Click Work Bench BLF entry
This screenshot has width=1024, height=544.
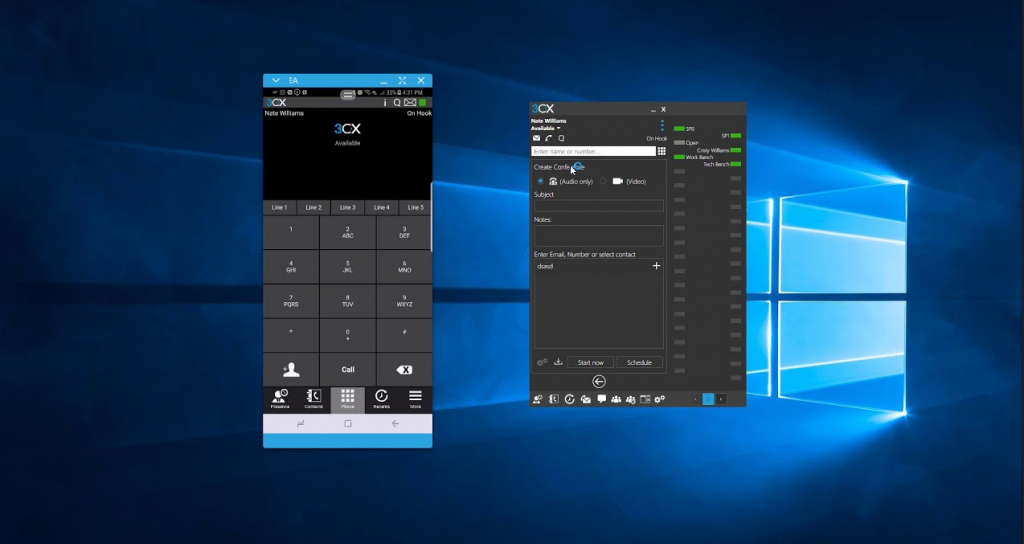pyautogui.click(x=694, y=157)
